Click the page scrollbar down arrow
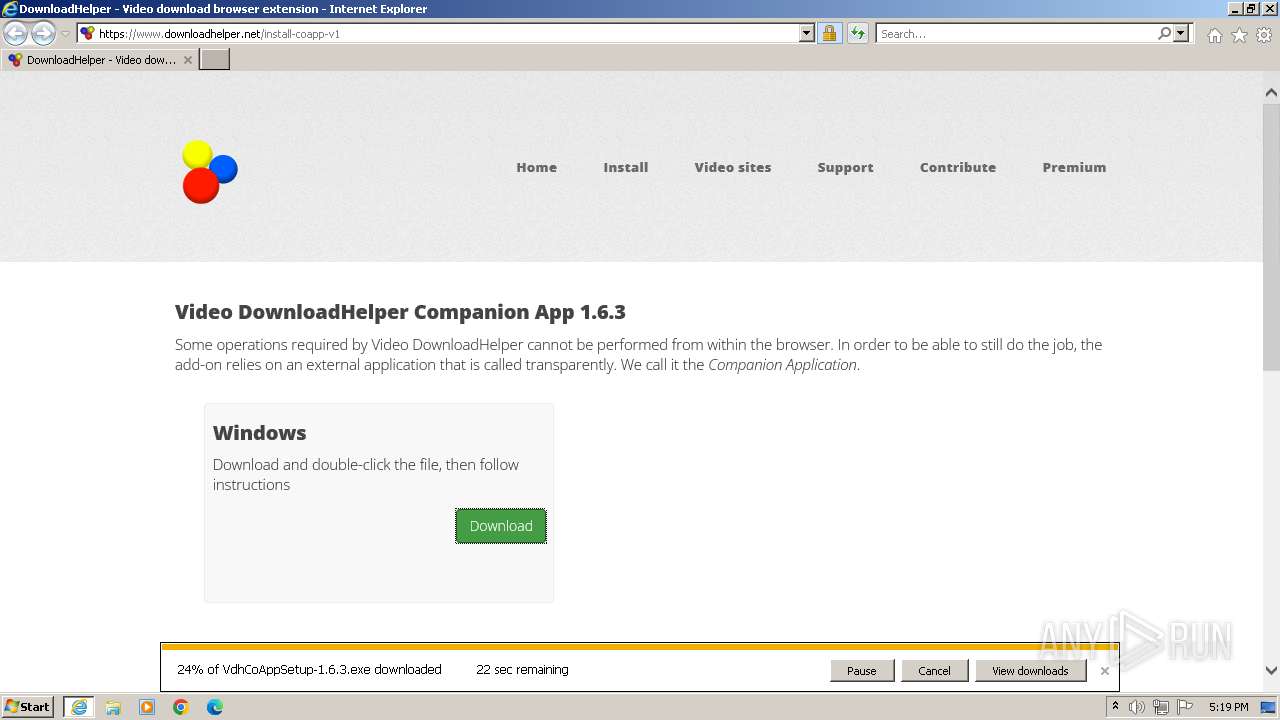The width and height of the screenshot is (1280, 720). click(1271, 671)
